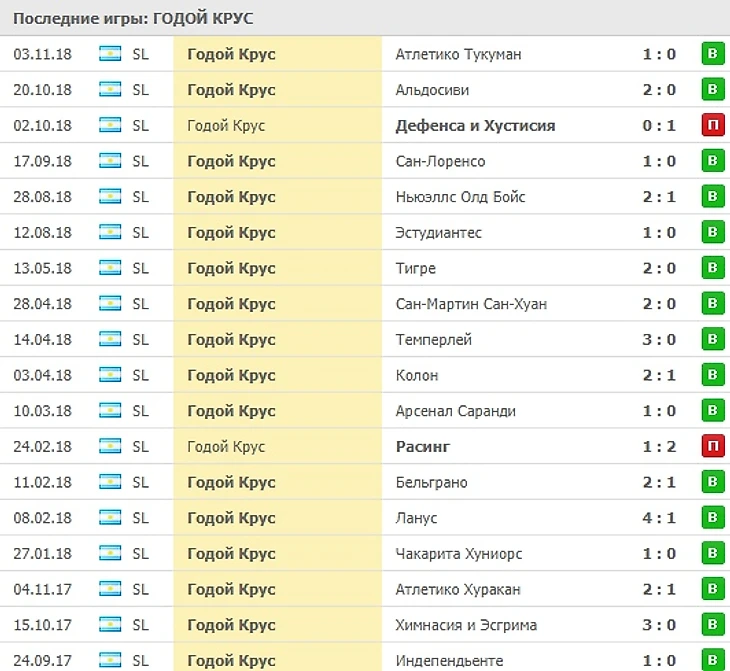Click the green win badge for Атлетико Тукуман match
The width and height of the screenshot is (730, 671).
click(x=712, y=54)
